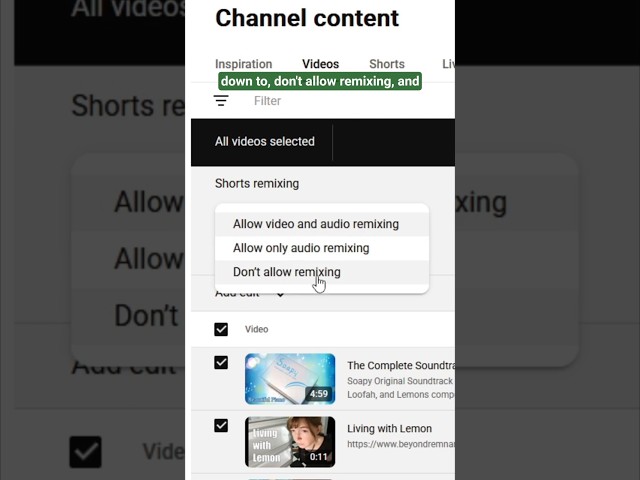640x480 pixels.
Task: Expand the Add edit dropdown arrow
Action: coord(280,295)
